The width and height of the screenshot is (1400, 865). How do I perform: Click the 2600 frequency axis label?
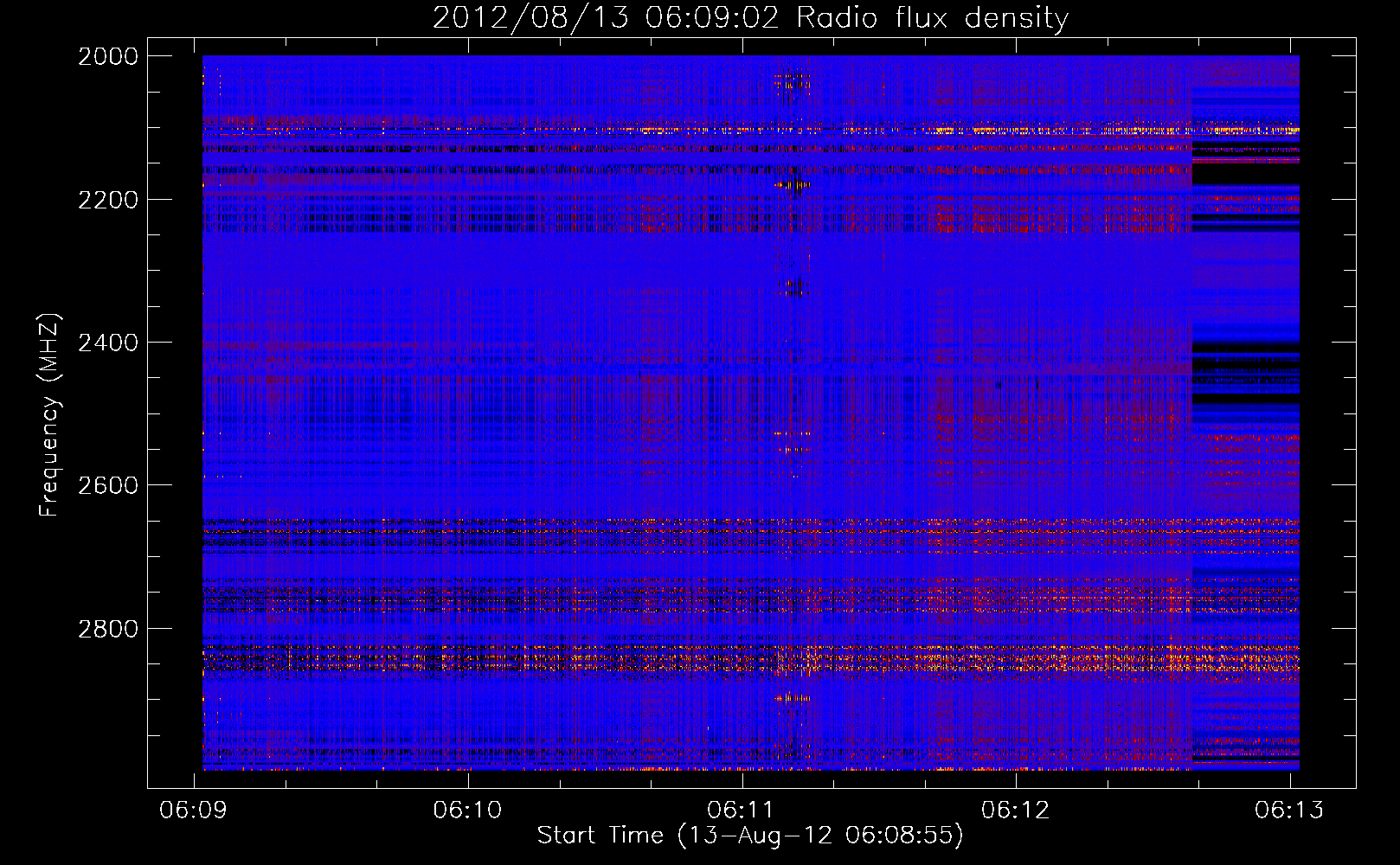point(108,485)
